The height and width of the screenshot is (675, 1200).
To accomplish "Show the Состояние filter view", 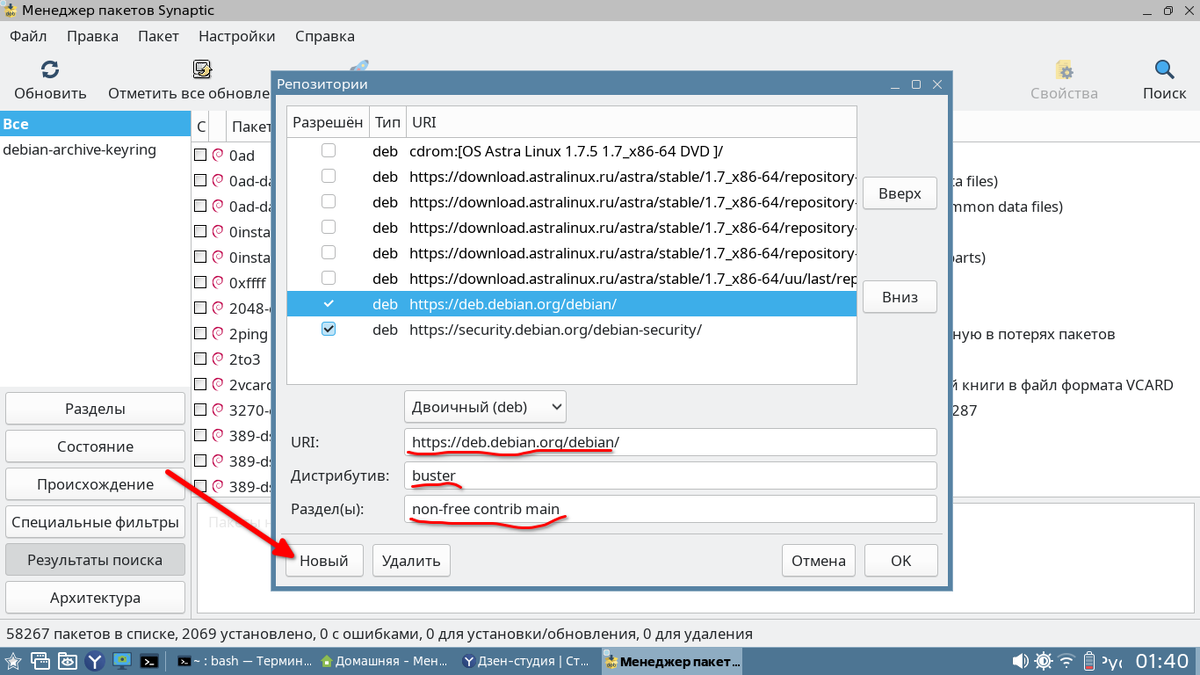I will click(x=95, y=447).
